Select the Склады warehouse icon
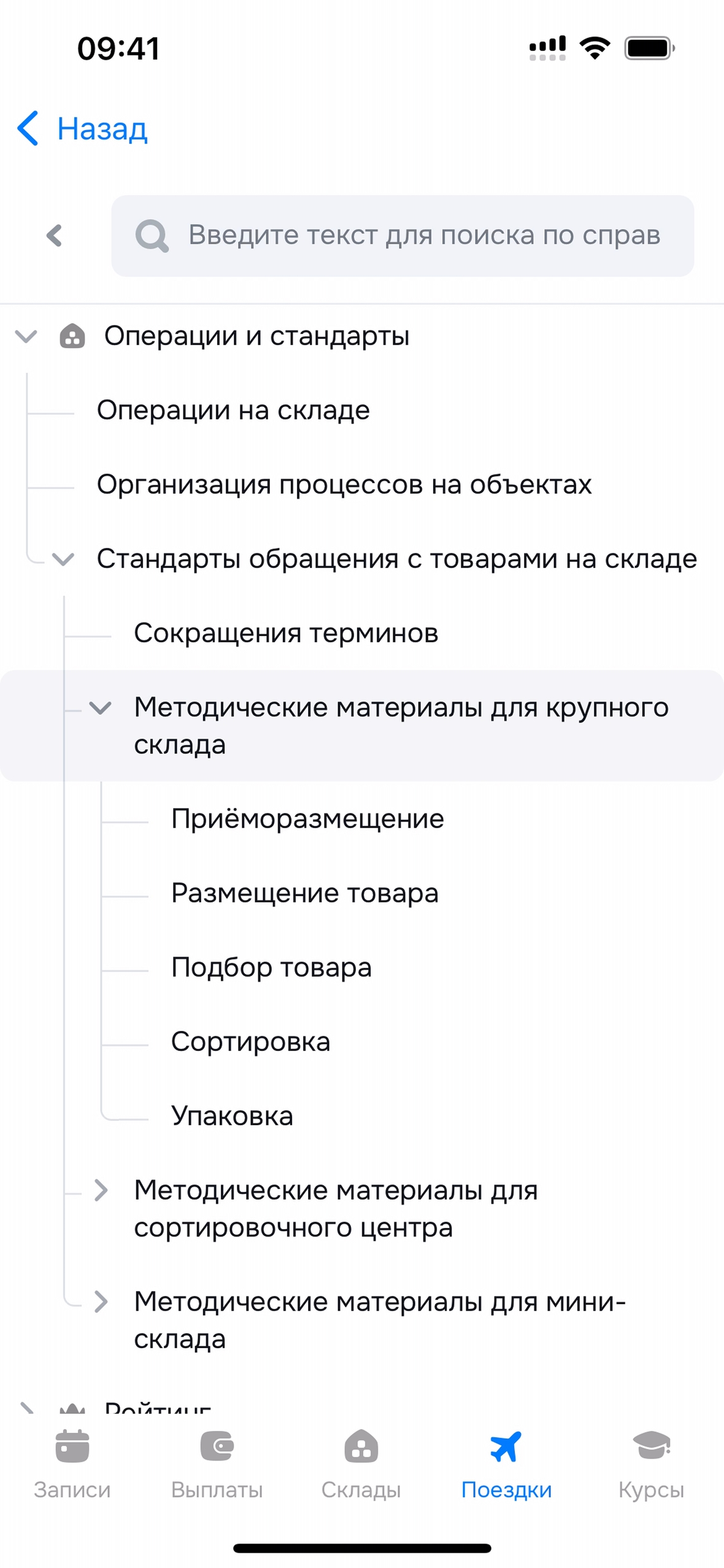Screen dimensions: 724x1568 point(361,1445)
